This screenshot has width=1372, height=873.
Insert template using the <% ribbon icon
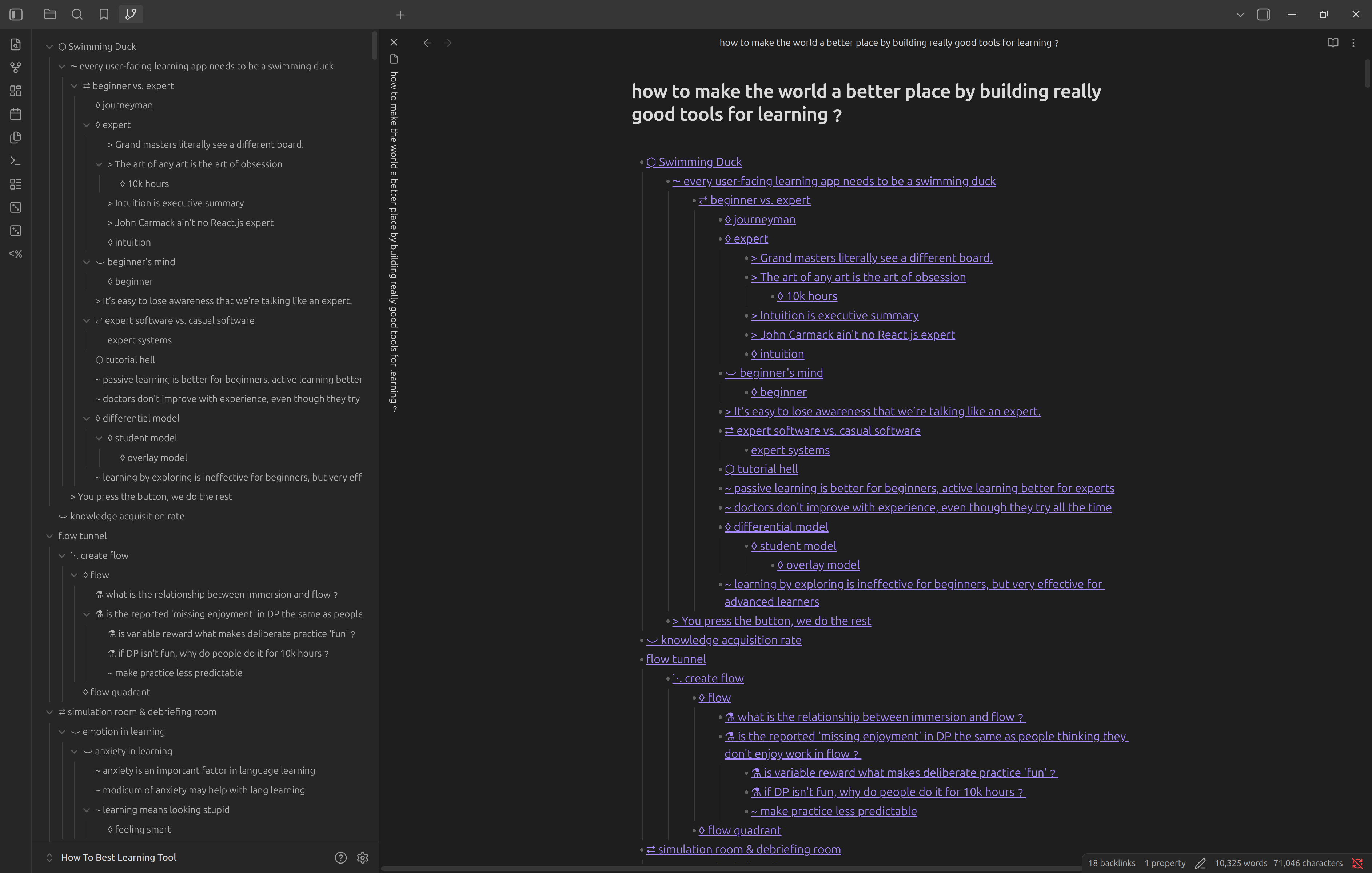pos(15,254)
